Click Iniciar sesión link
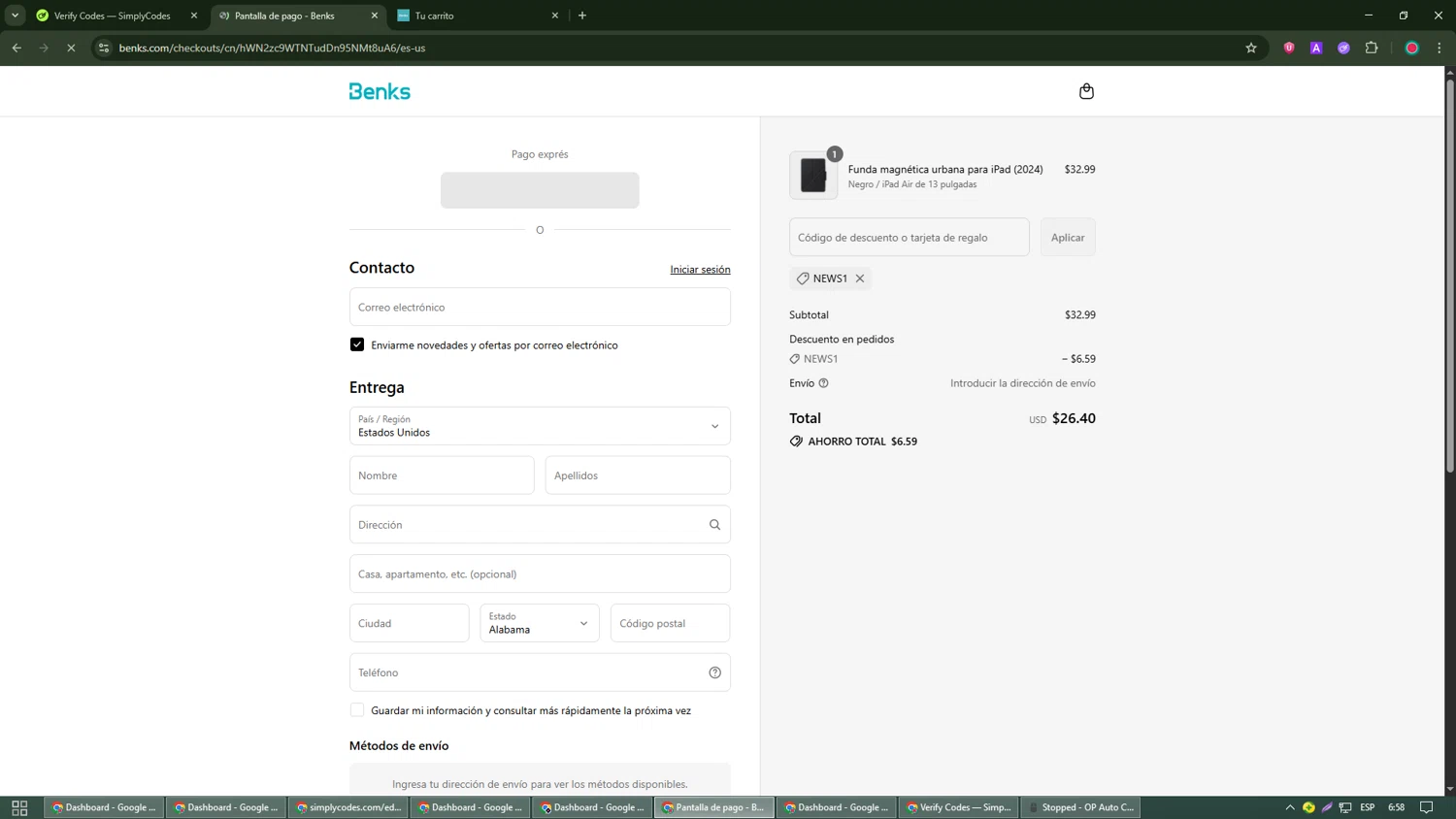 [x=700, y=270]
